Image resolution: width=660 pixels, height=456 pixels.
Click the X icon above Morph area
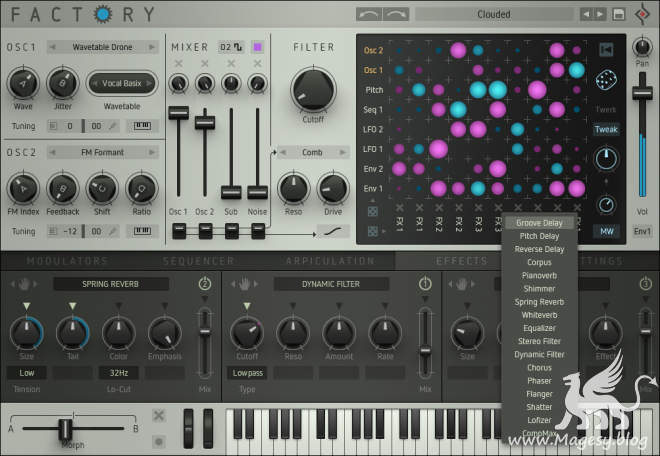[x=159, y=416]
